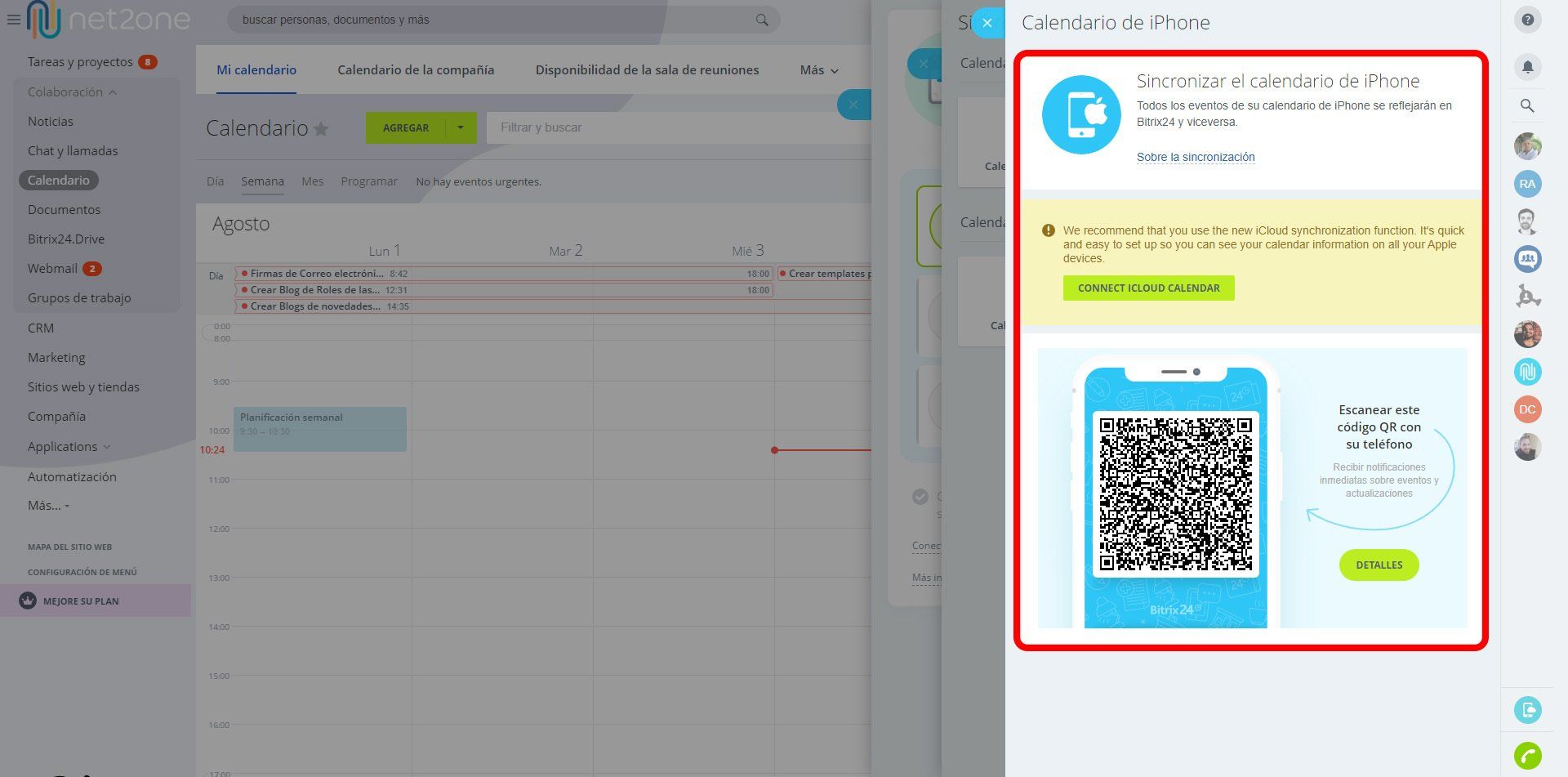Open Automatización in sidebar
The width and height of the screenshot is (1568, 777).
72,476
